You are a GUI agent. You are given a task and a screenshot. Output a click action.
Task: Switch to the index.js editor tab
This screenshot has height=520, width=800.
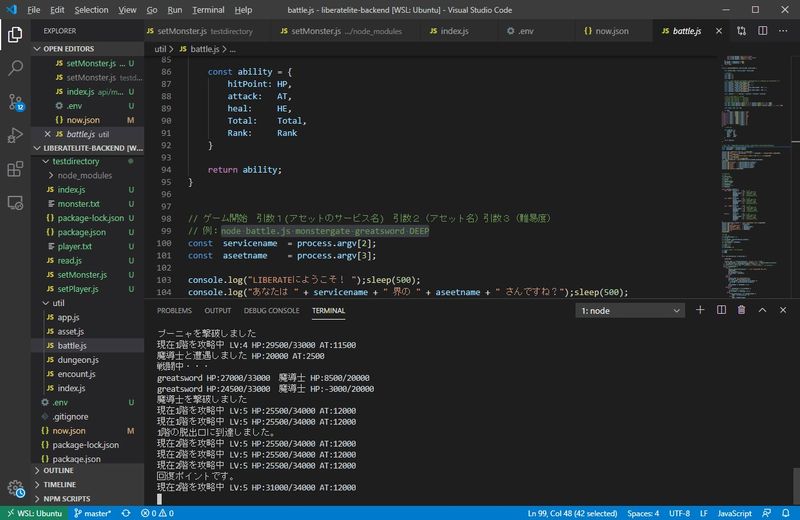point(455,31)
